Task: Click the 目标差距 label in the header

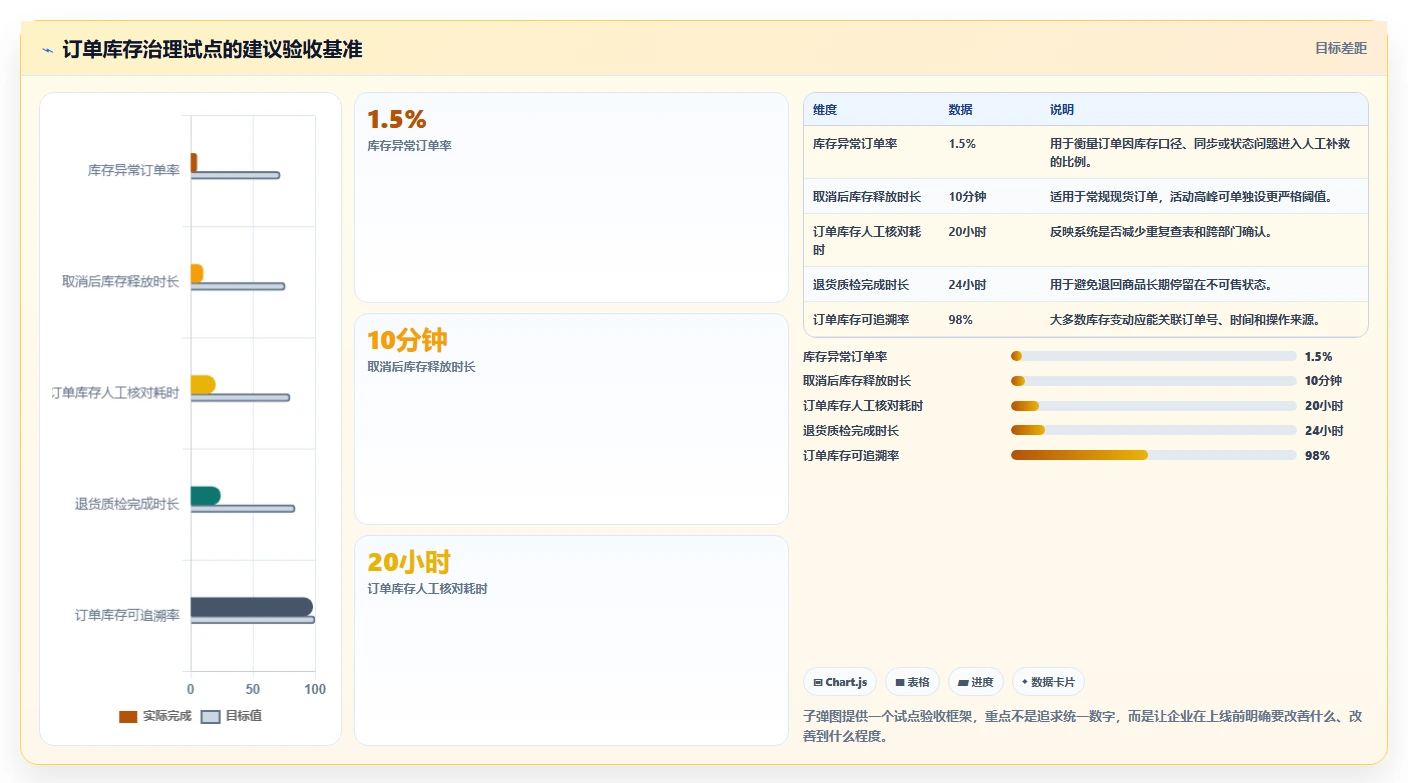Action: point(1340,48)
